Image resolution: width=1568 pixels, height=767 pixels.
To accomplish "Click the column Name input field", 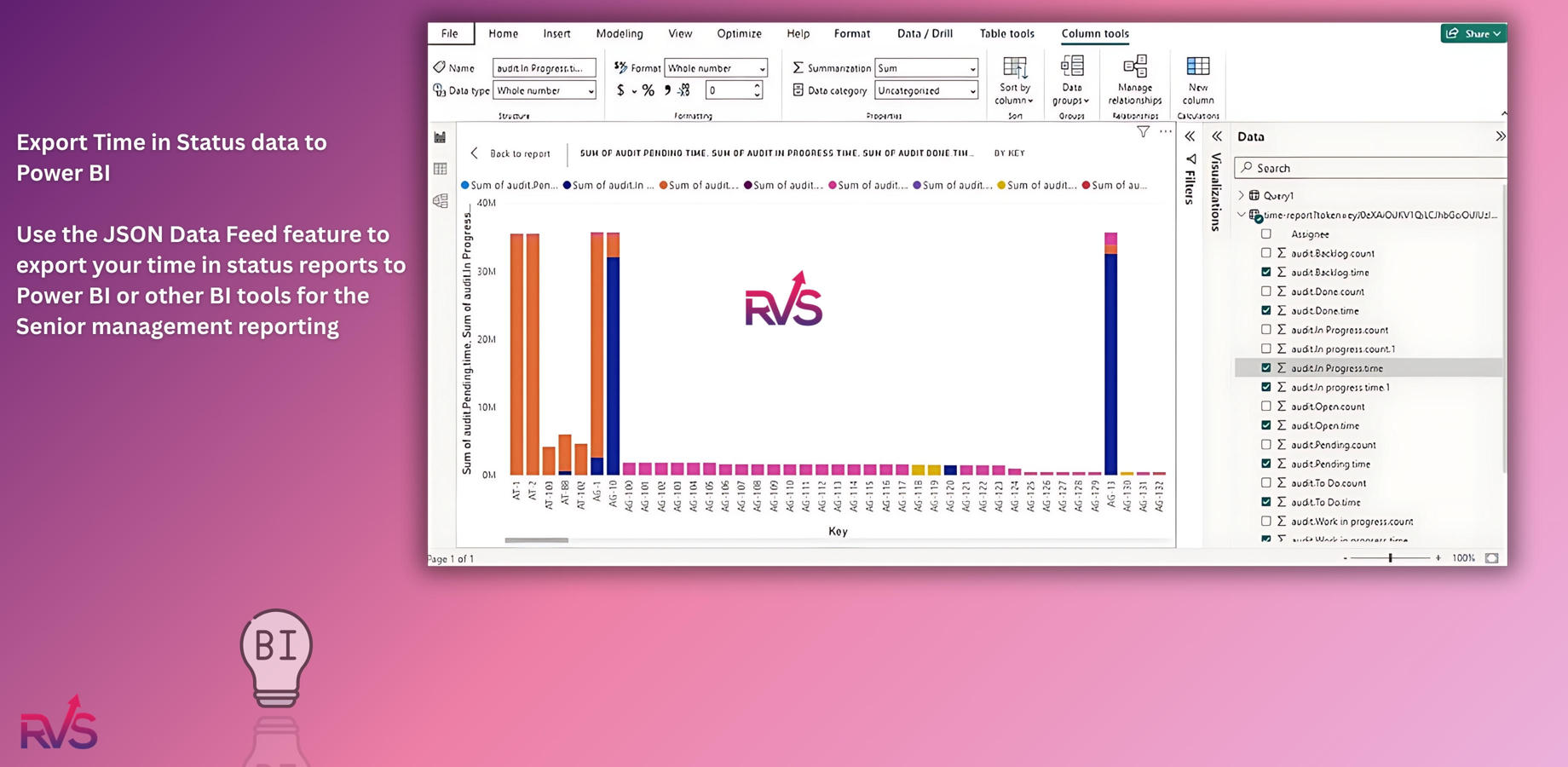I will tap(545, 68).
